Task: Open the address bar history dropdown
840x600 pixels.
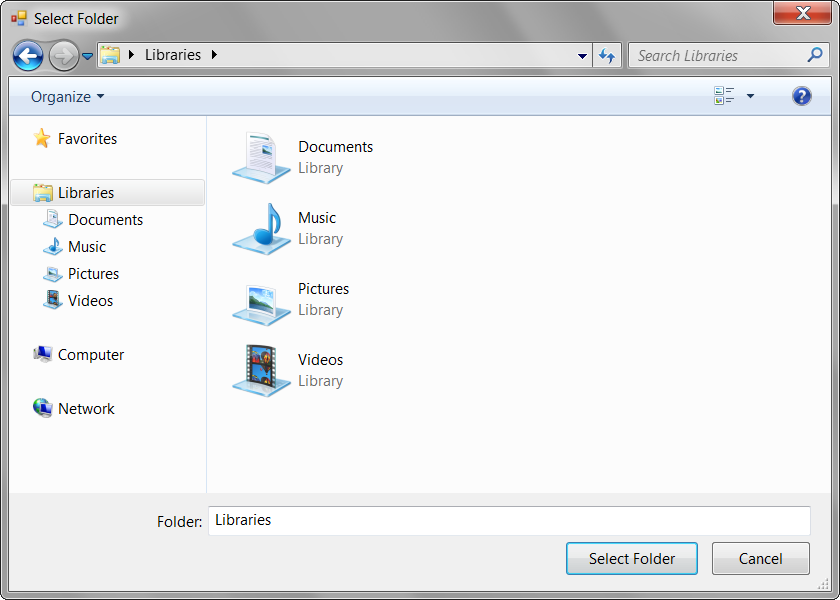Action: click(582, 56)
